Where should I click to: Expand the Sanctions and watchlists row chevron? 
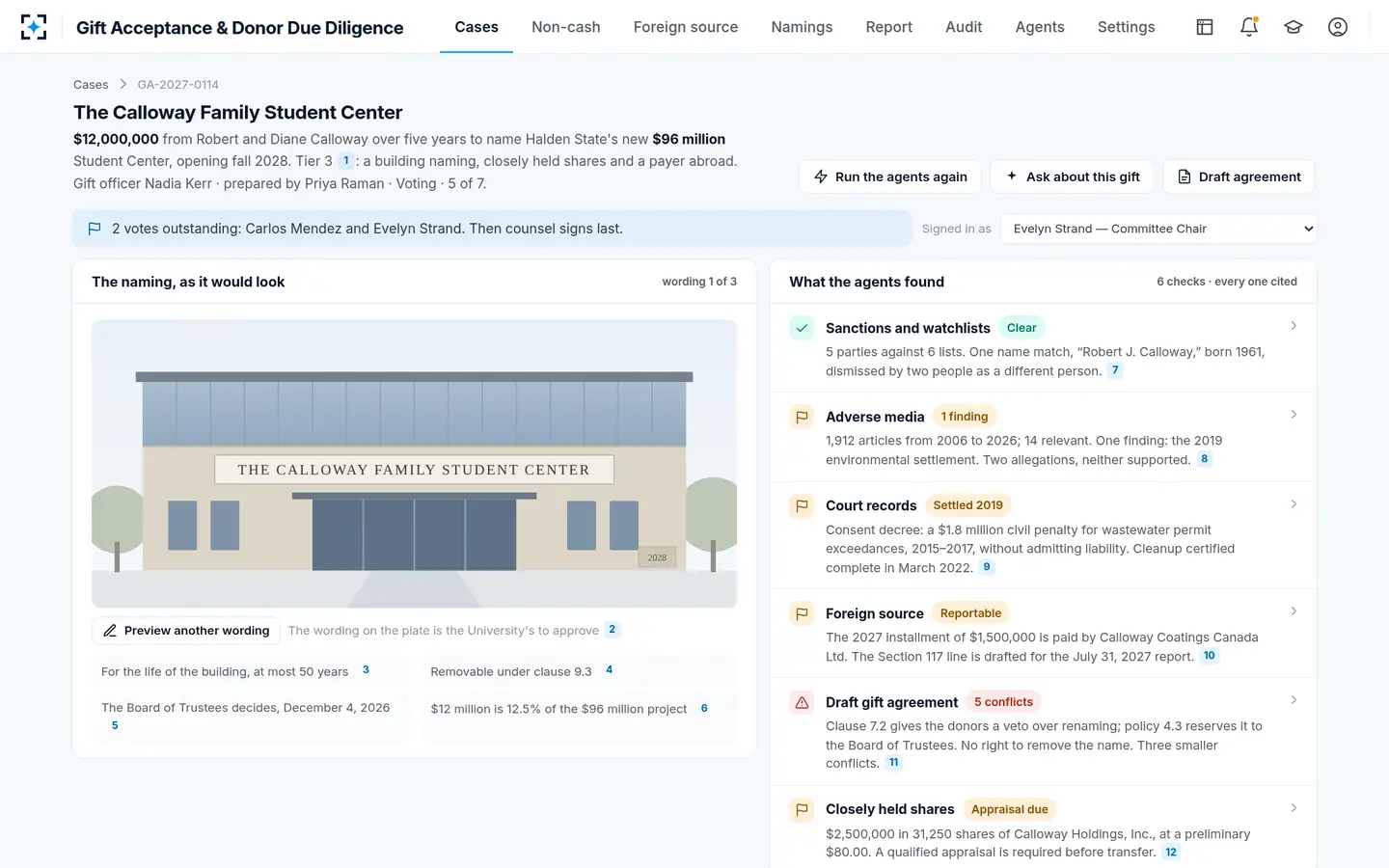pyautogui.click(x=1294, y=326)
